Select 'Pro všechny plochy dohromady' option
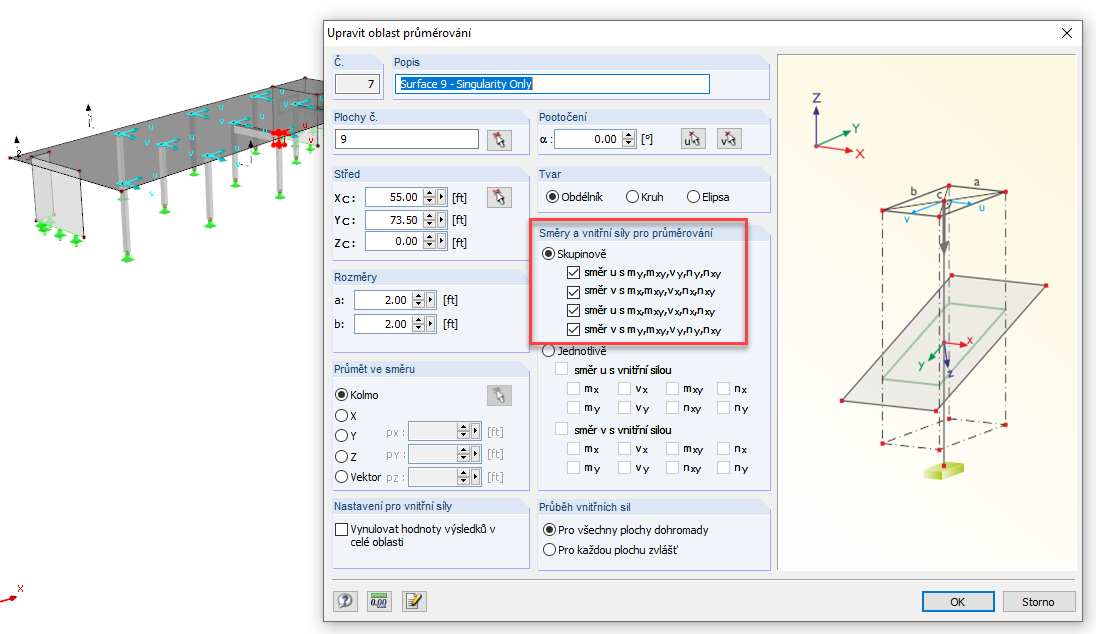The height and width of the screenshot is (634, 1096). (549, 530)
